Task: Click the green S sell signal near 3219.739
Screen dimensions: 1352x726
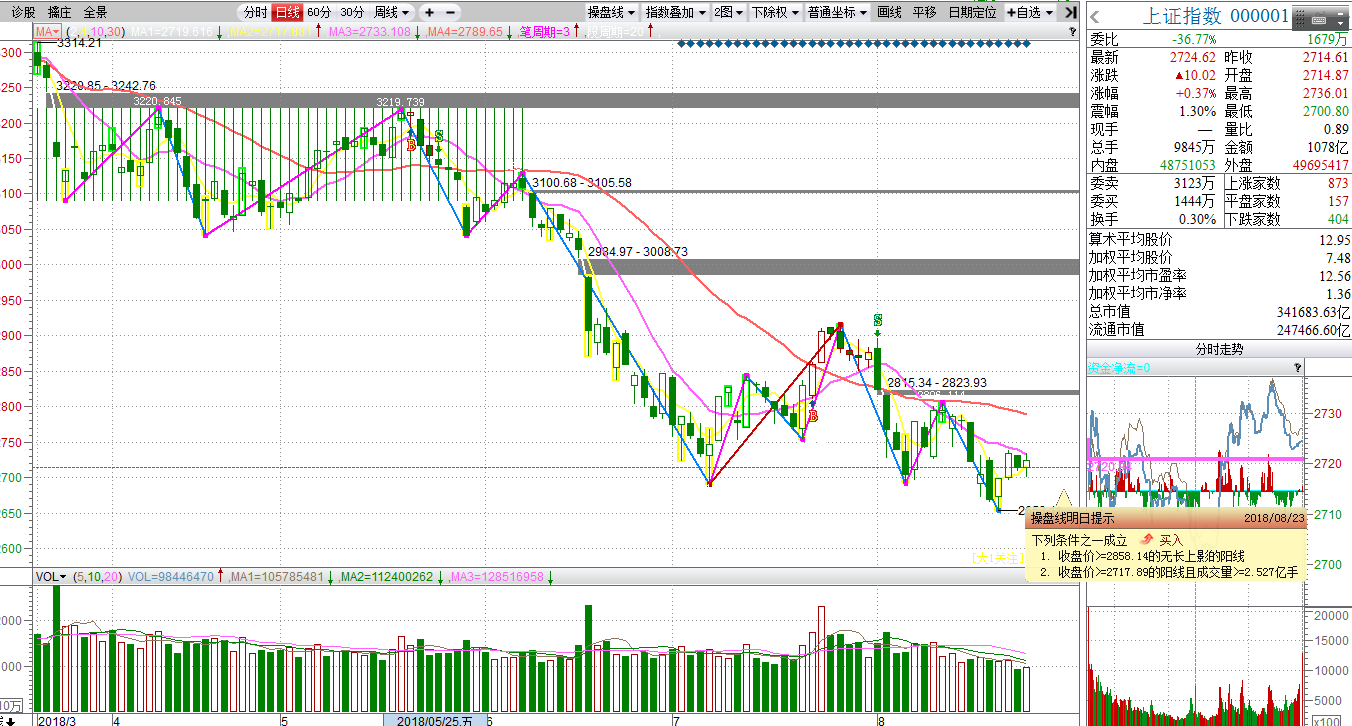Action: tap(438, 136)
